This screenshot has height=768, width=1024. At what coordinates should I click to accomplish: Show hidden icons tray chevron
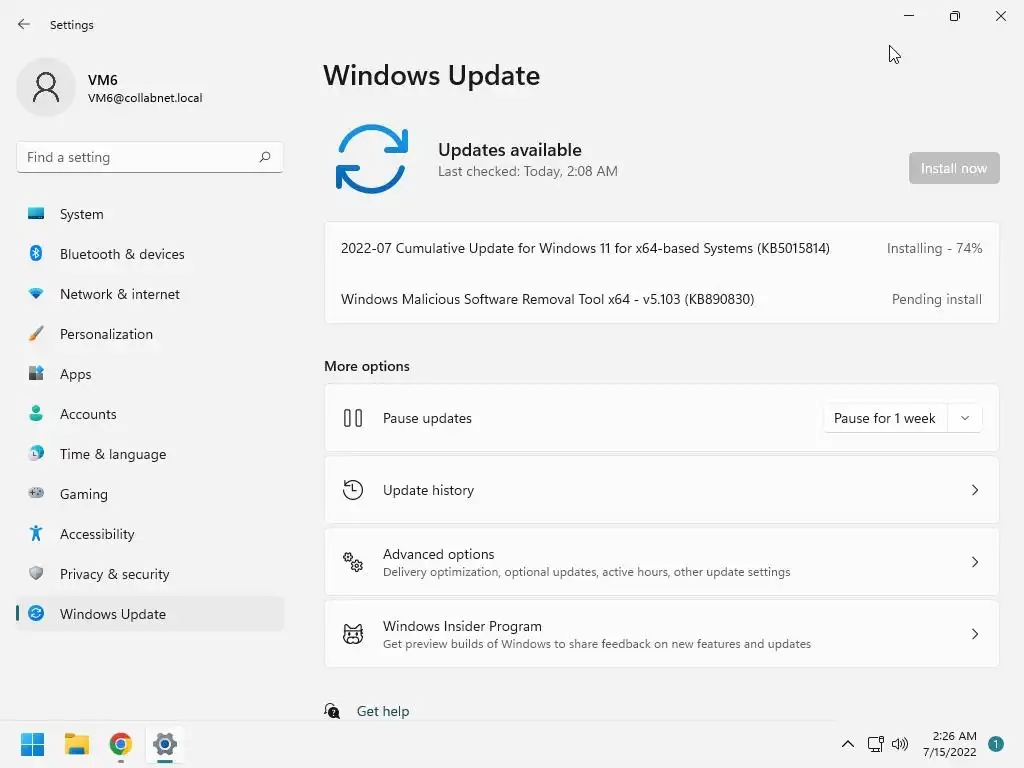(848, 744)
